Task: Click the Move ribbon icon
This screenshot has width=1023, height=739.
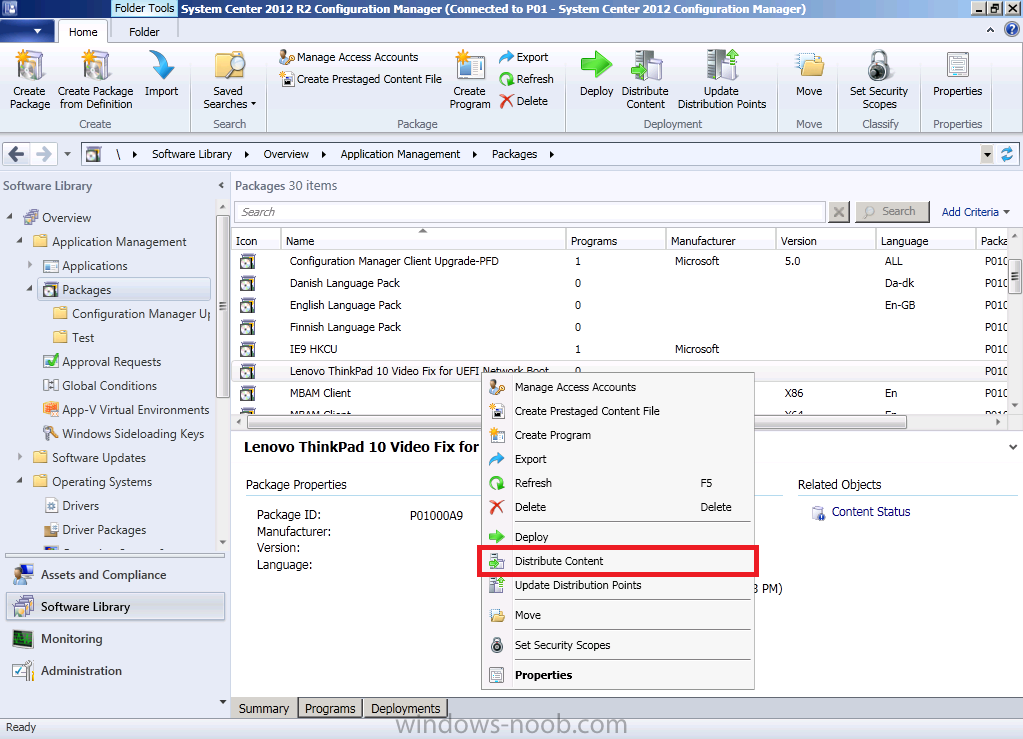Action: (809, 74)
